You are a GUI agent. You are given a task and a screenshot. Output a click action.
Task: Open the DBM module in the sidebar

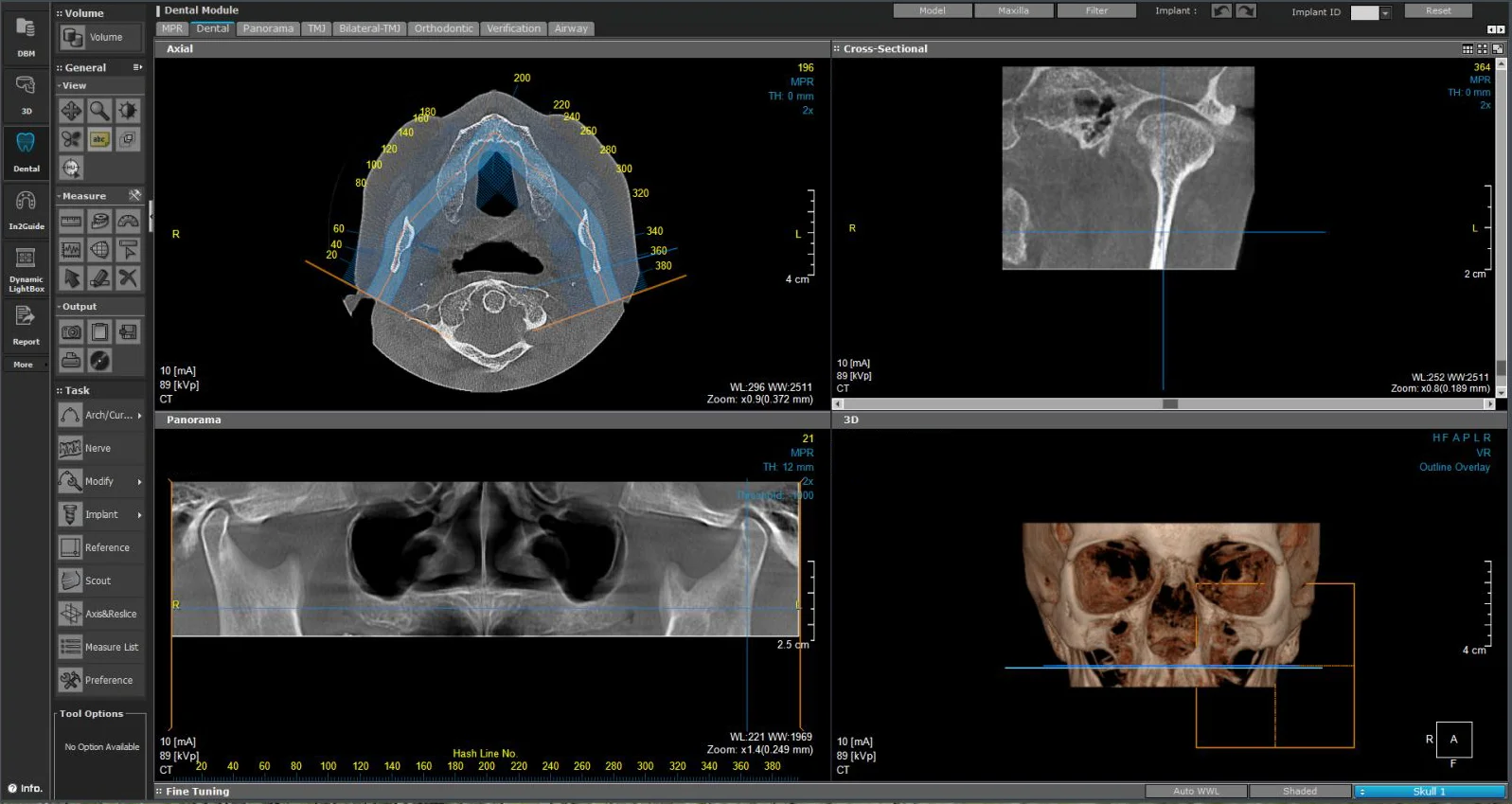(26, 38)
